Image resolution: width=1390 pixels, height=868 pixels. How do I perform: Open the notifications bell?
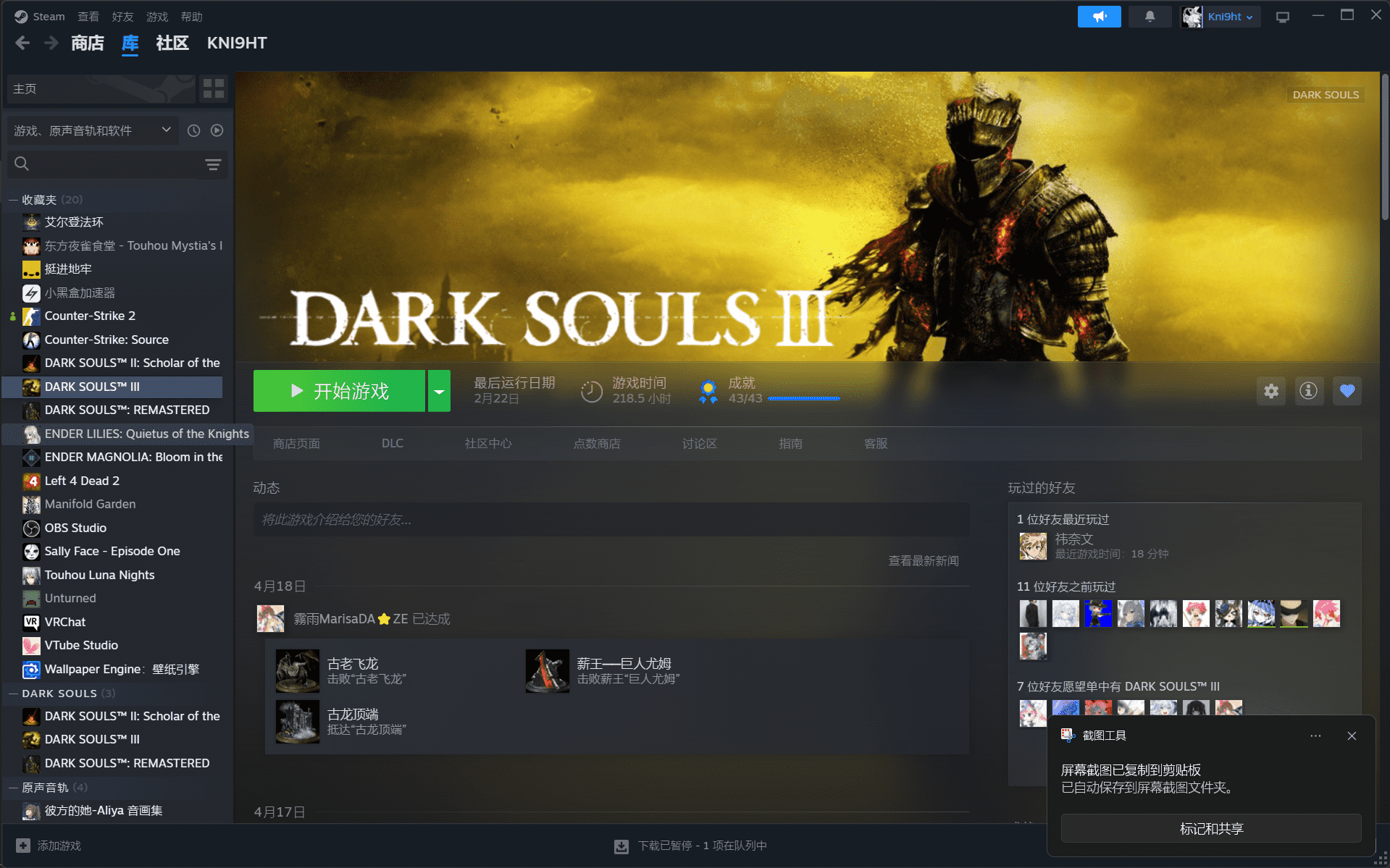point(1150,17)
